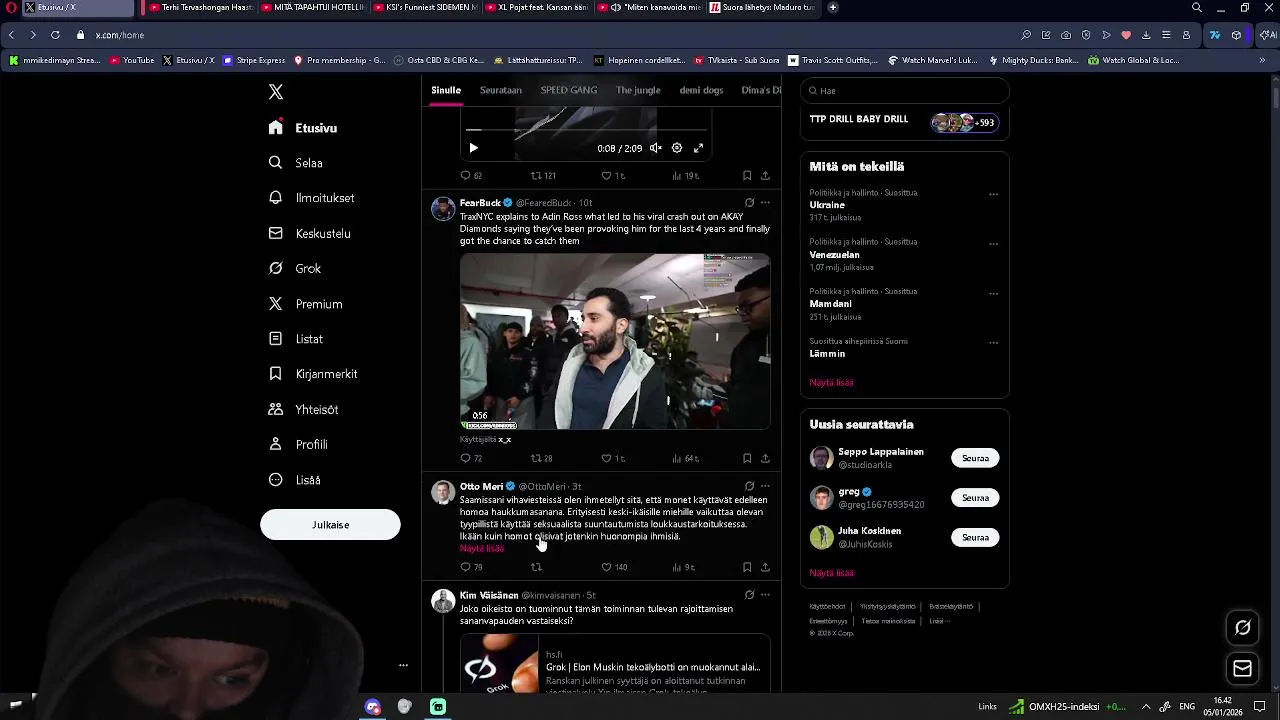Switch to SPEED GANG tab
This screenshot has width=1280, height=720.
[569, 90]
